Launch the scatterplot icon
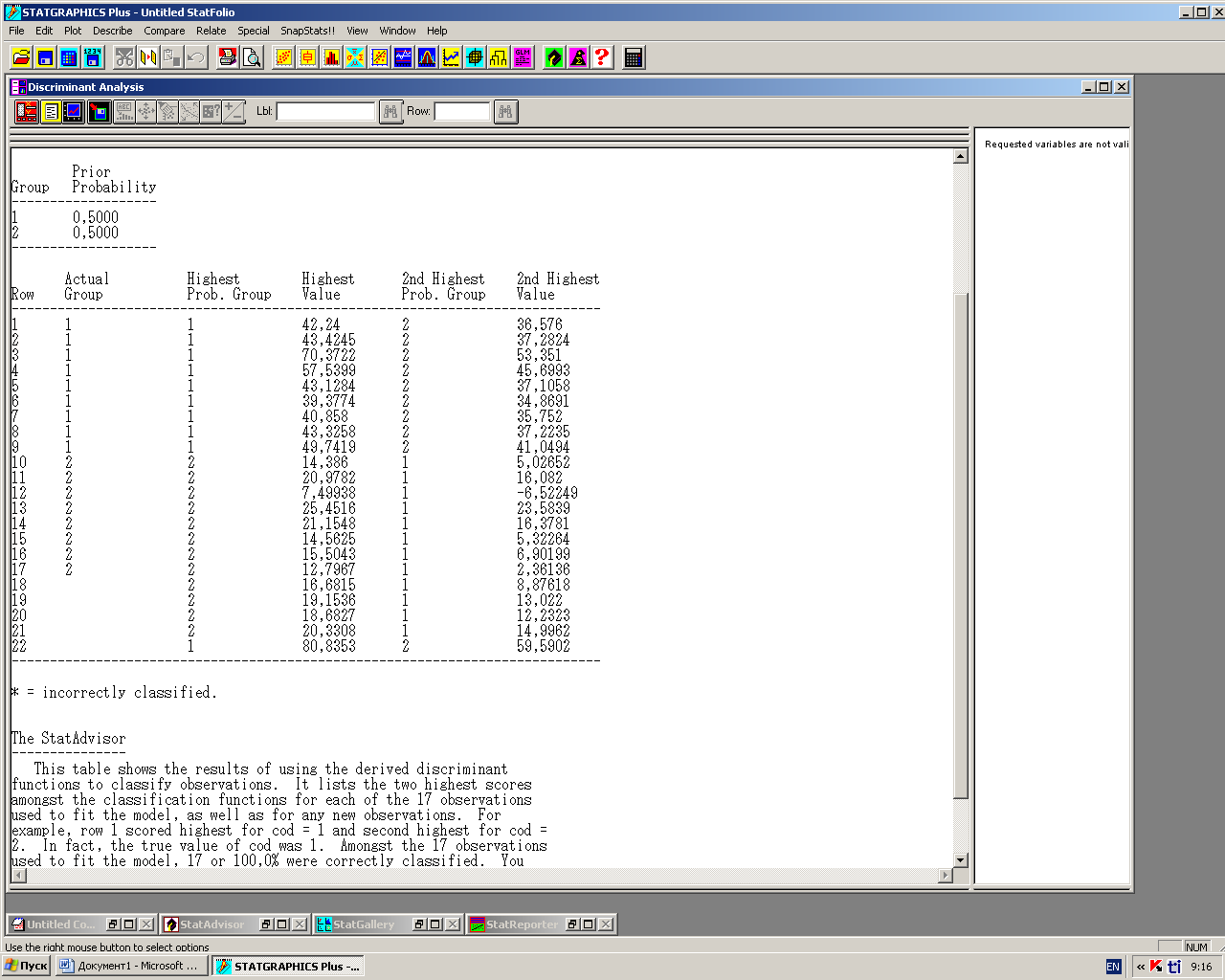Screen dimensions: 1225x980 coord(284,57)
